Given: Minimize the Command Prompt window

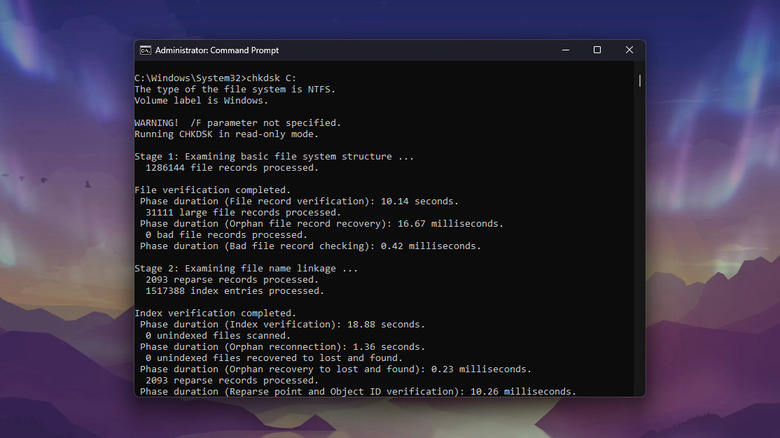Looking at the screenshot, I should click(x=567, y=50).
